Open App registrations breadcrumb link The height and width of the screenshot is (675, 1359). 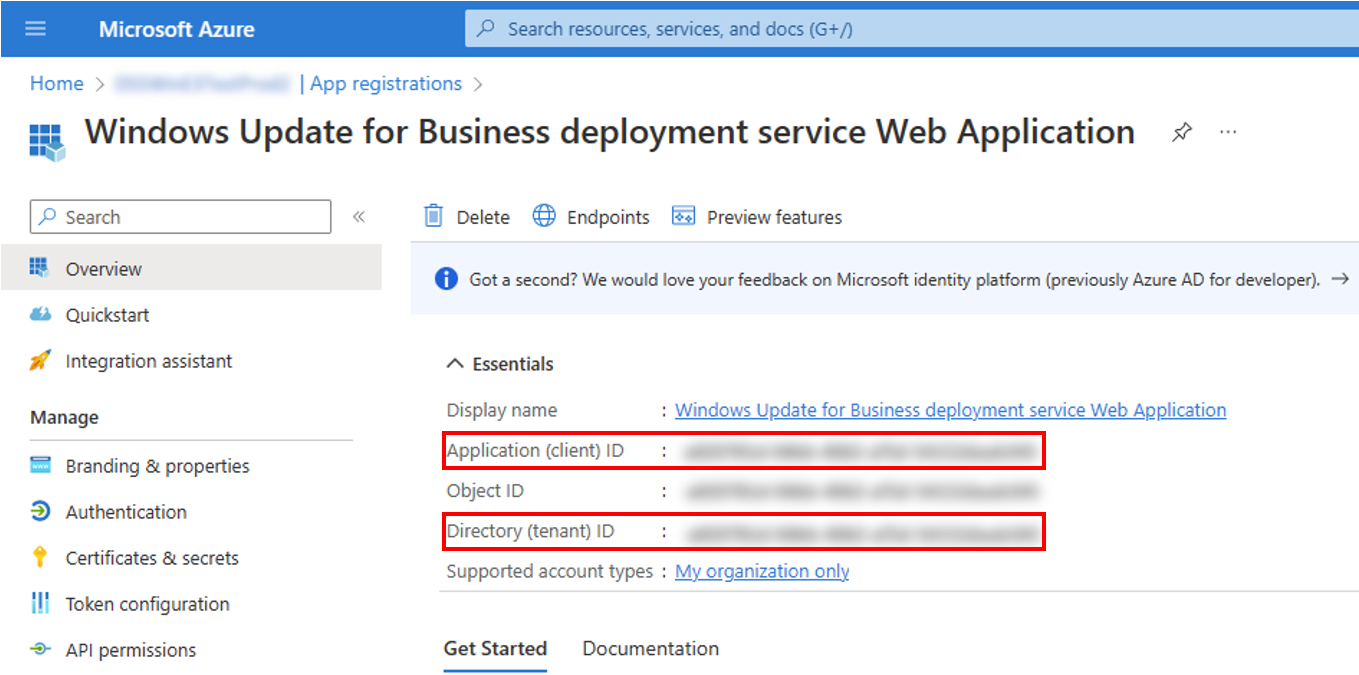point(386,84)
